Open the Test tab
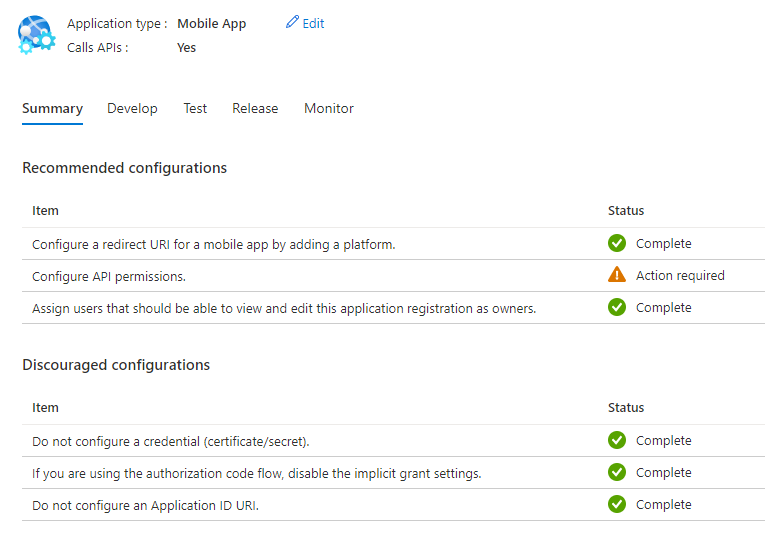This screenshot has height=548, width=765. 195,108
